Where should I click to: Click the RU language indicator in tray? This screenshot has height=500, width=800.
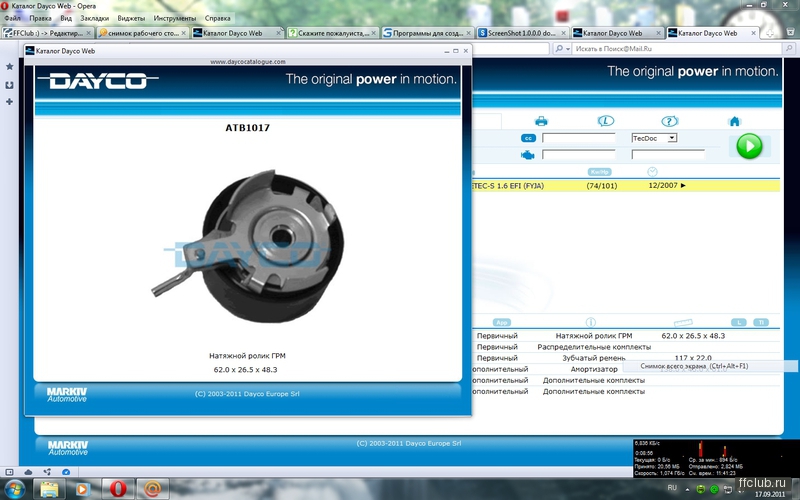click(x=672, y=488)
